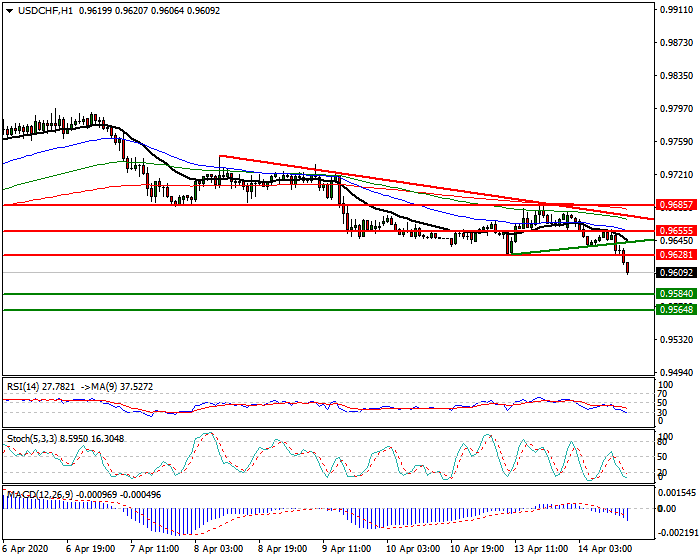The width and height of the screenshot is (700, 560).
Task: Click the ->MA(9) 37.5272 RSI average text
Action: tap(117, 387)
